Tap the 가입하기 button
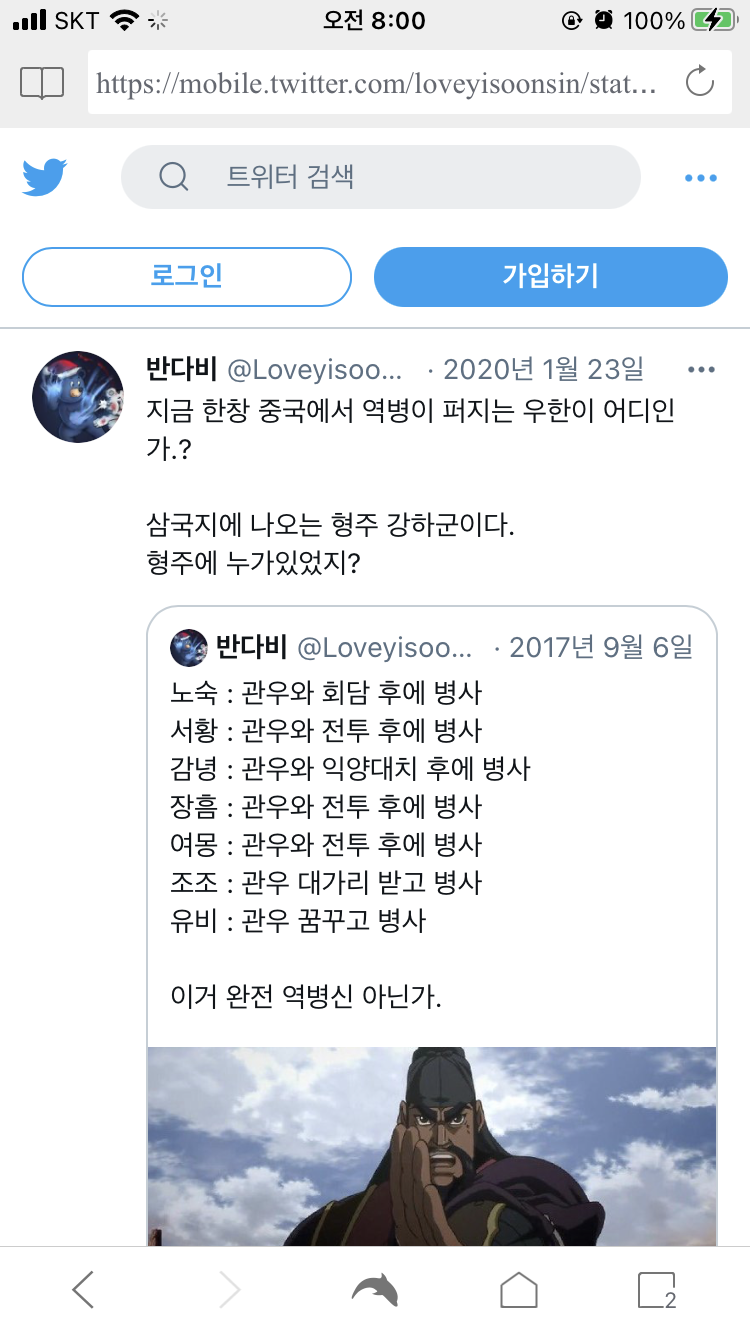Image resolution: width=750 pixels, height=1334 pixels. point(551,277)
